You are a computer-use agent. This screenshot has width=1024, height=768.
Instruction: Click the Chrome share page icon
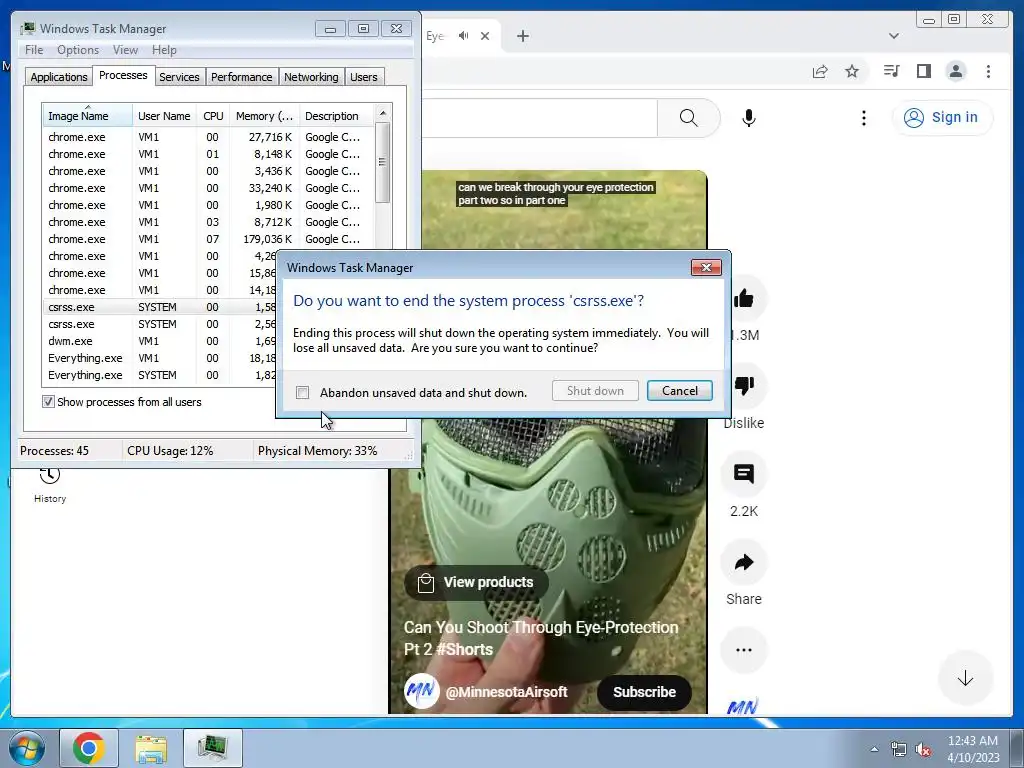coord(820,71)
